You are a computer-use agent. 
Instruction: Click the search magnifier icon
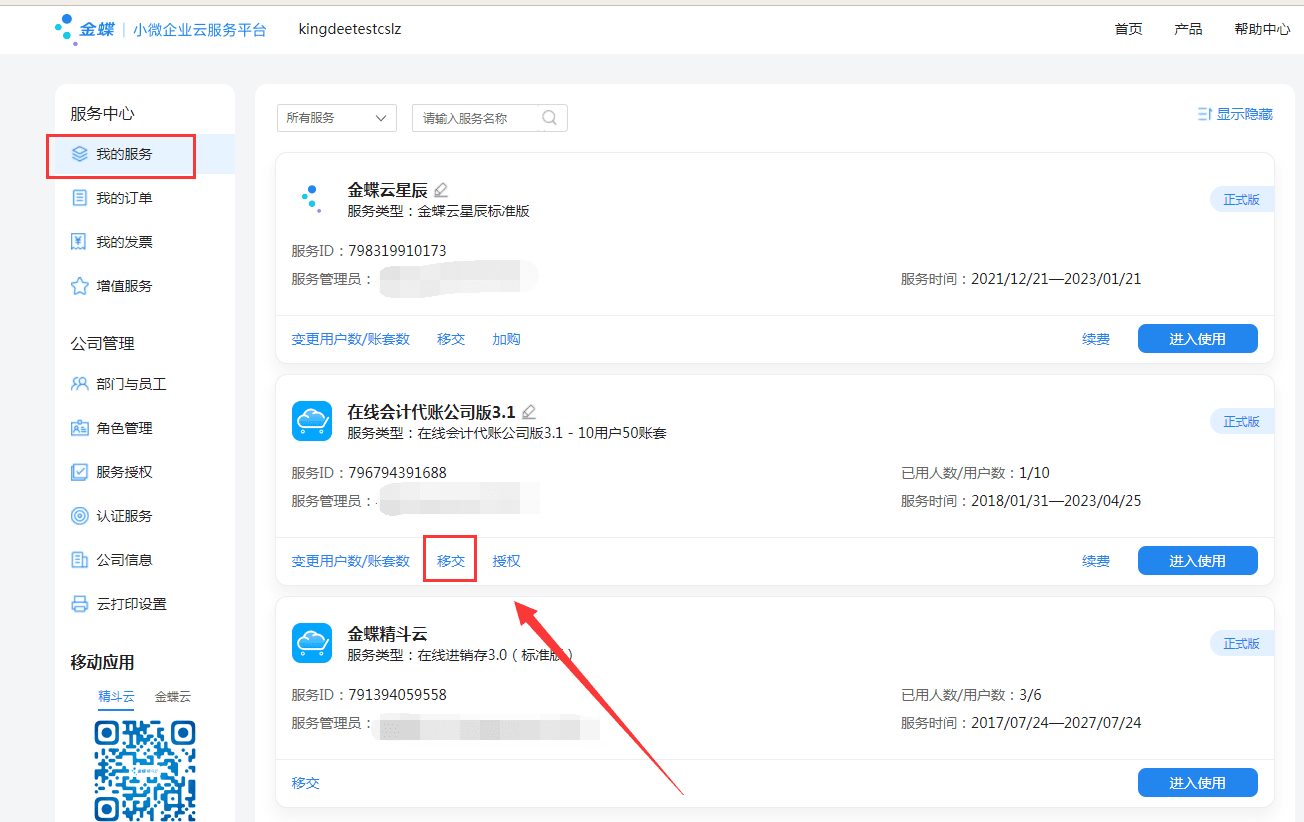550,118
